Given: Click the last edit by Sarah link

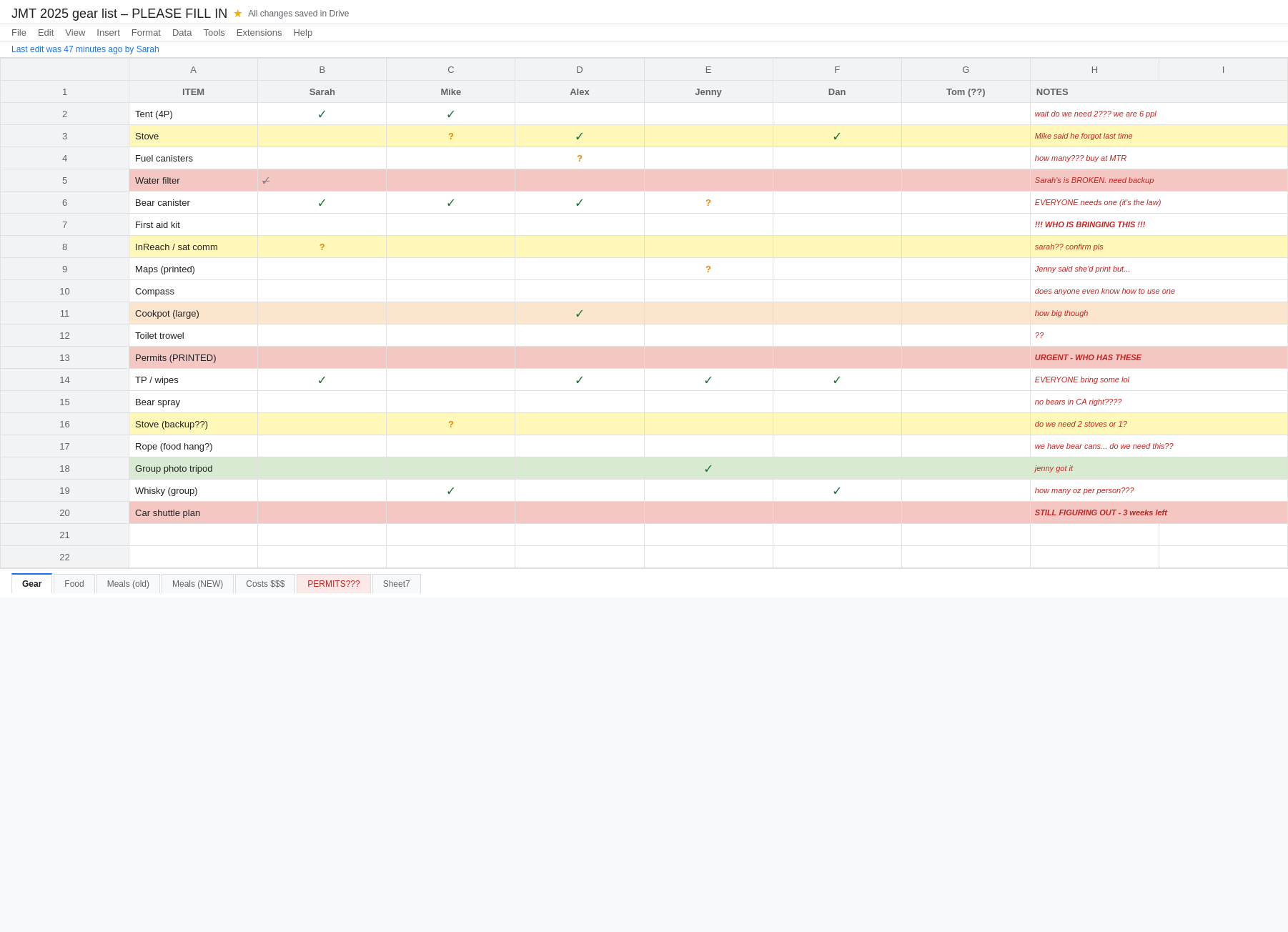Looking at the screenshot, I should (84, 49).
